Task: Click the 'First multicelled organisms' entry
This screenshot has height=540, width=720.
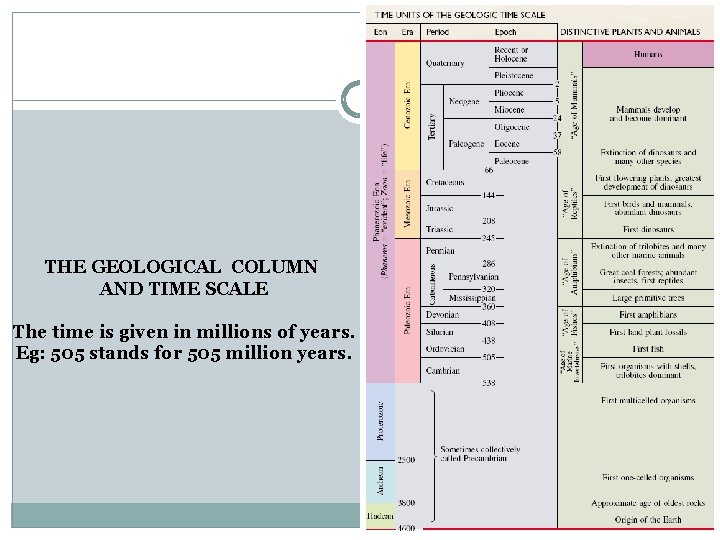Action: pos(648,400)
